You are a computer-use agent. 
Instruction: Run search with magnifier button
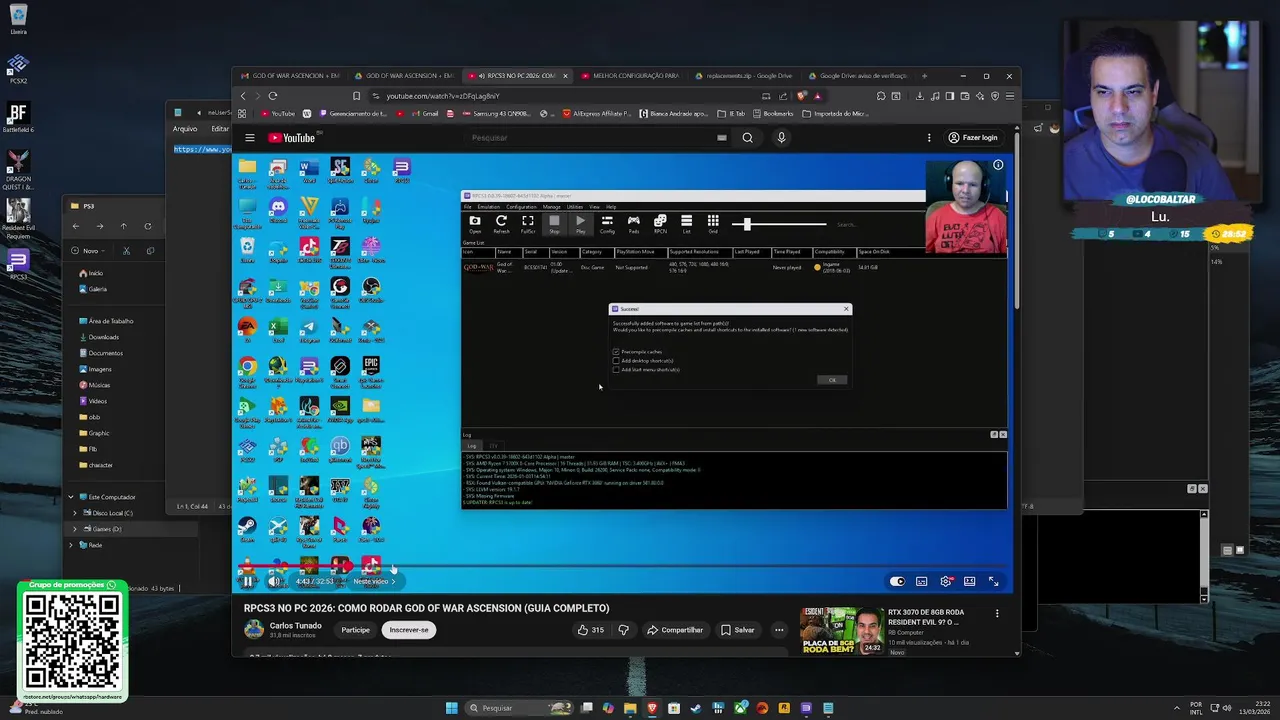(x=747, y=138)
